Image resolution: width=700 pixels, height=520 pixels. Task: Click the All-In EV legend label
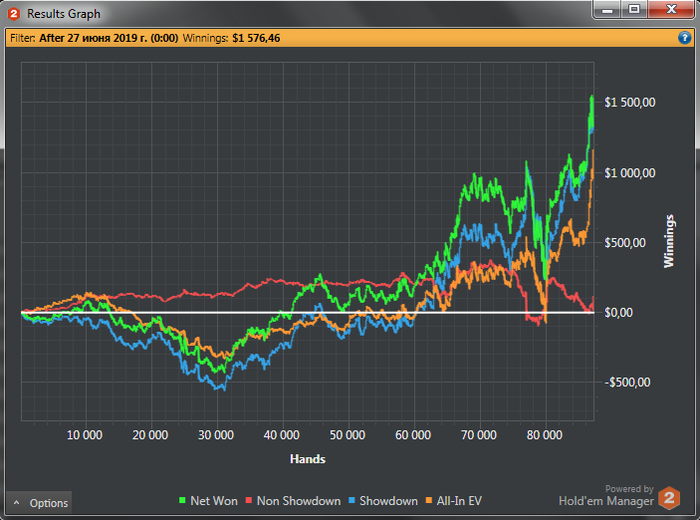(459, 501)
